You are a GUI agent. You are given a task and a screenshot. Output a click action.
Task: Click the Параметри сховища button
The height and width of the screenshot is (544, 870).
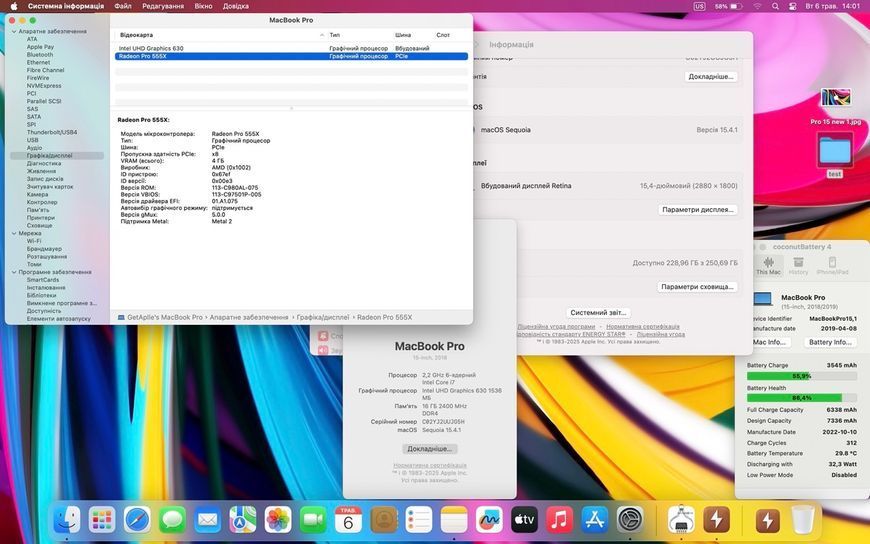click(x=698, y=286)
